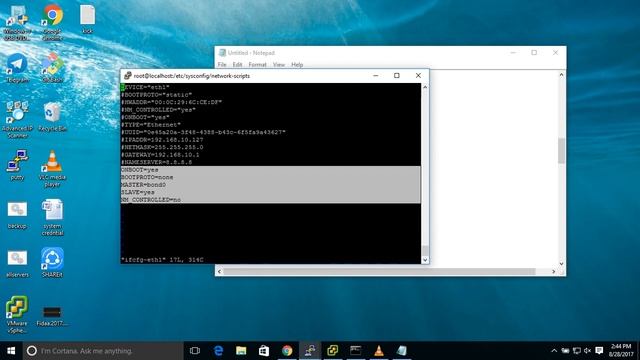Switch to Notepad in the taskbar
The width and height of the screenshot is (640, 360).
point(402,351)
